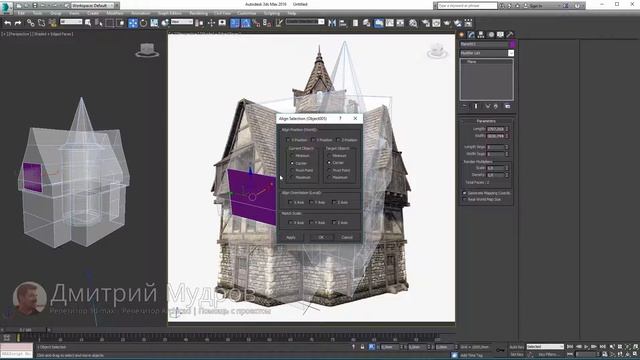Open the Modifiers menu
The width and height of the screenshot is (640, 360).
115,13
